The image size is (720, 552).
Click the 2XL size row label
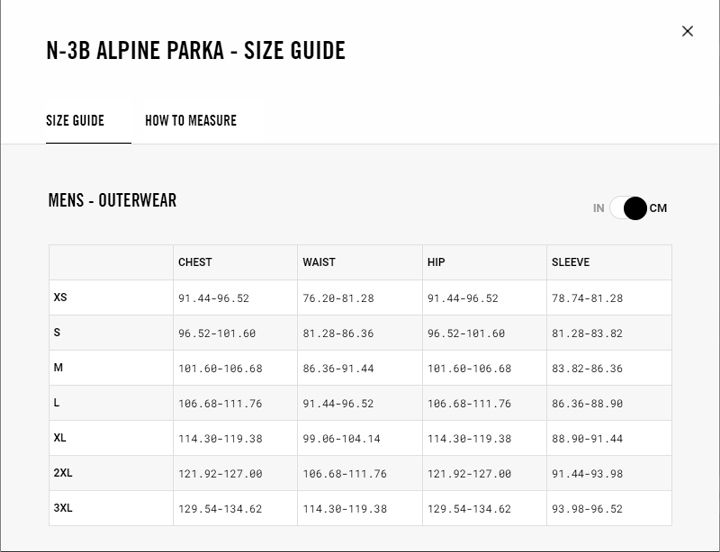point(63,473)
